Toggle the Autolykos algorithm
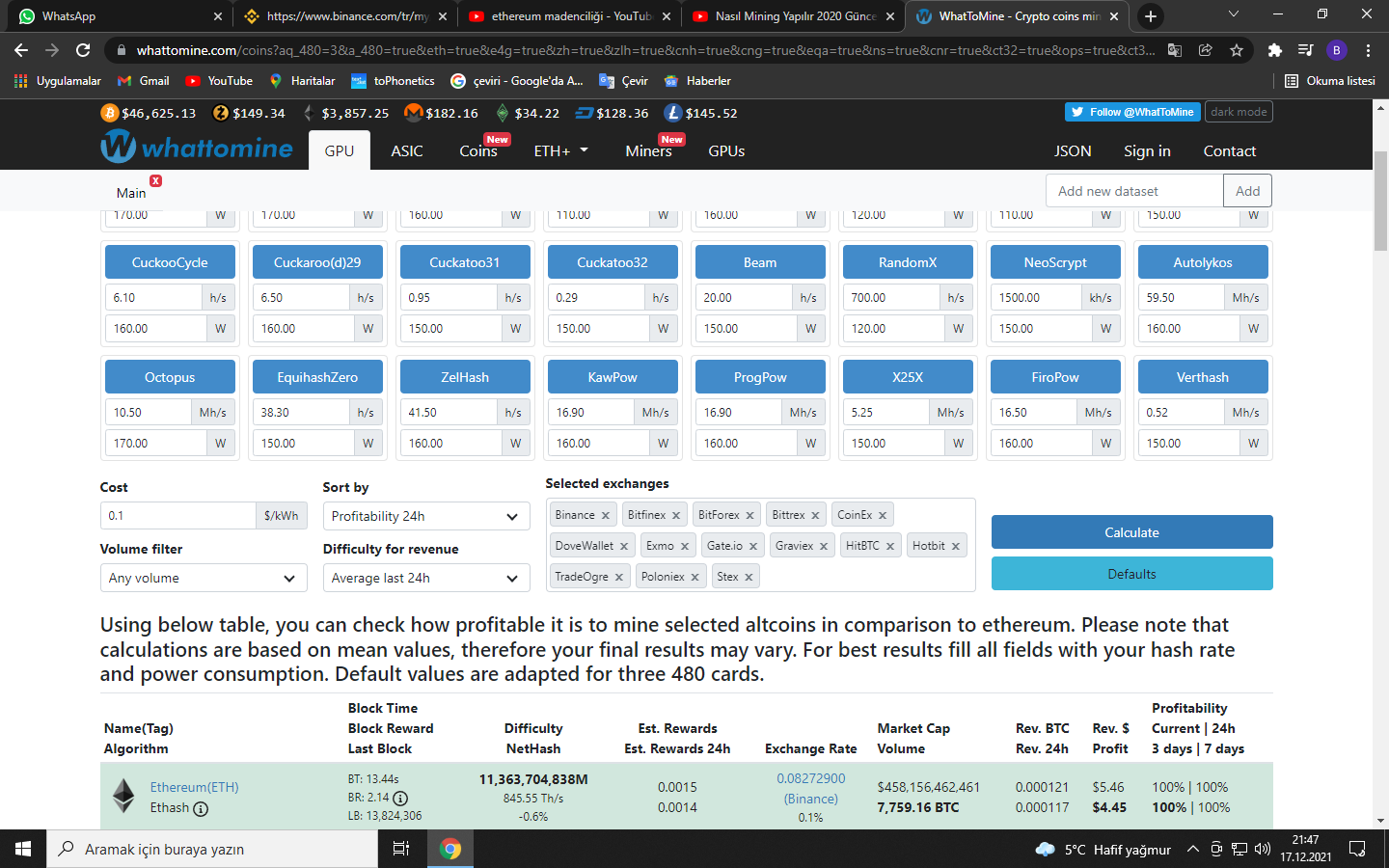 point(1203,262)
